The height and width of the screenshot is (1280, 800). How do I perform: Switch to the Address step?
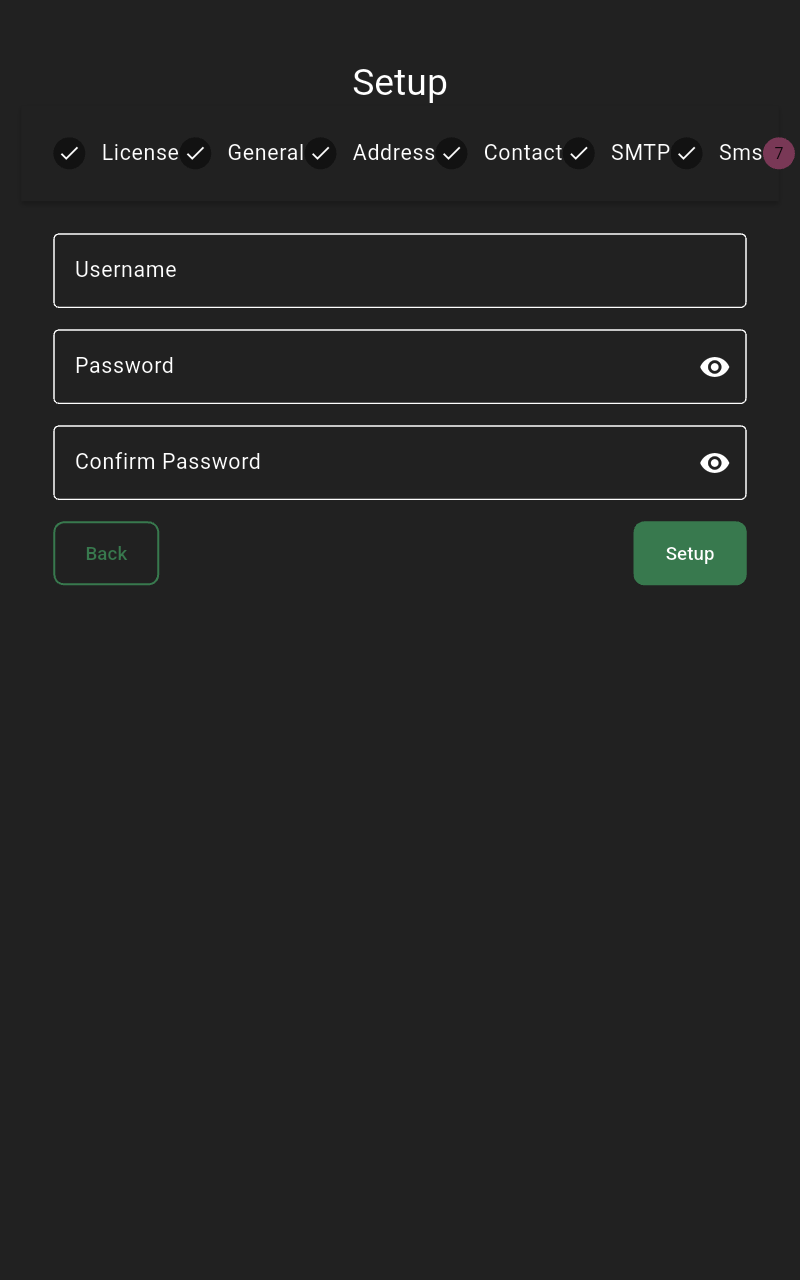(x=393, y=153)
